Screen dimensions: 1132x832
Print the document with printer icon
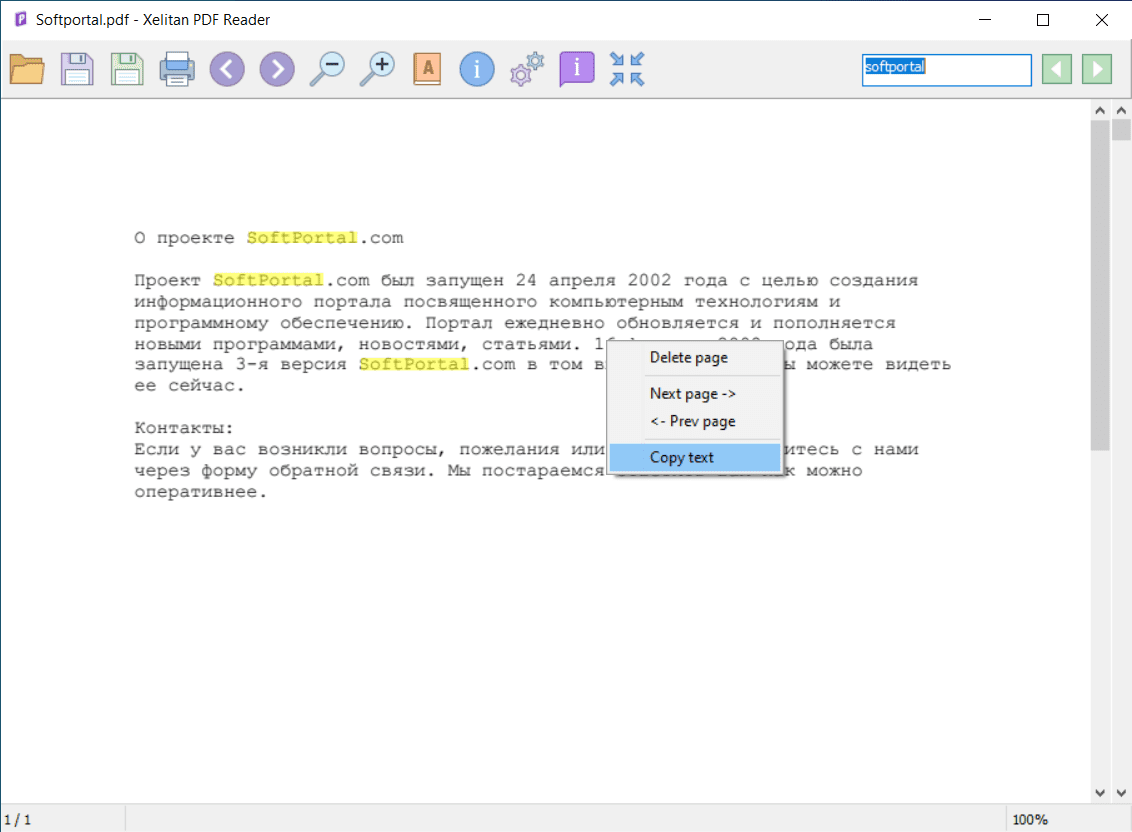[x=177, y=69]
